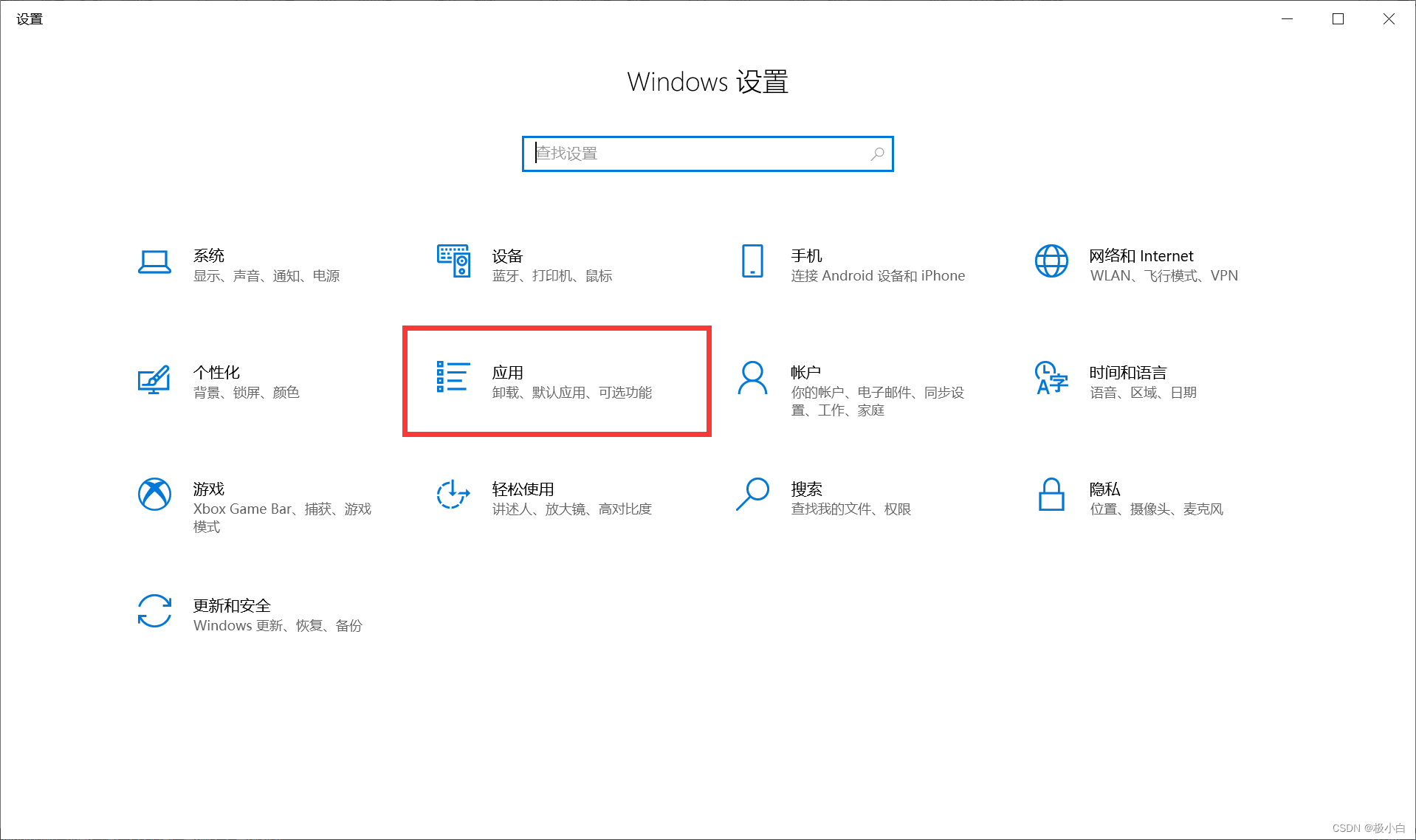Click the 手机 phone icon
Viewport: 1416px width, 840px height.
[x=752, y=261]
